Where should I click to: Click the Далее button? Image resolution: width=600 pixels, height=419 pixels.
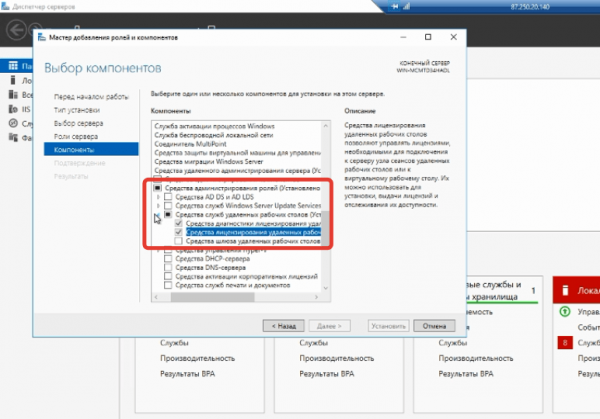tap(329, 326)
